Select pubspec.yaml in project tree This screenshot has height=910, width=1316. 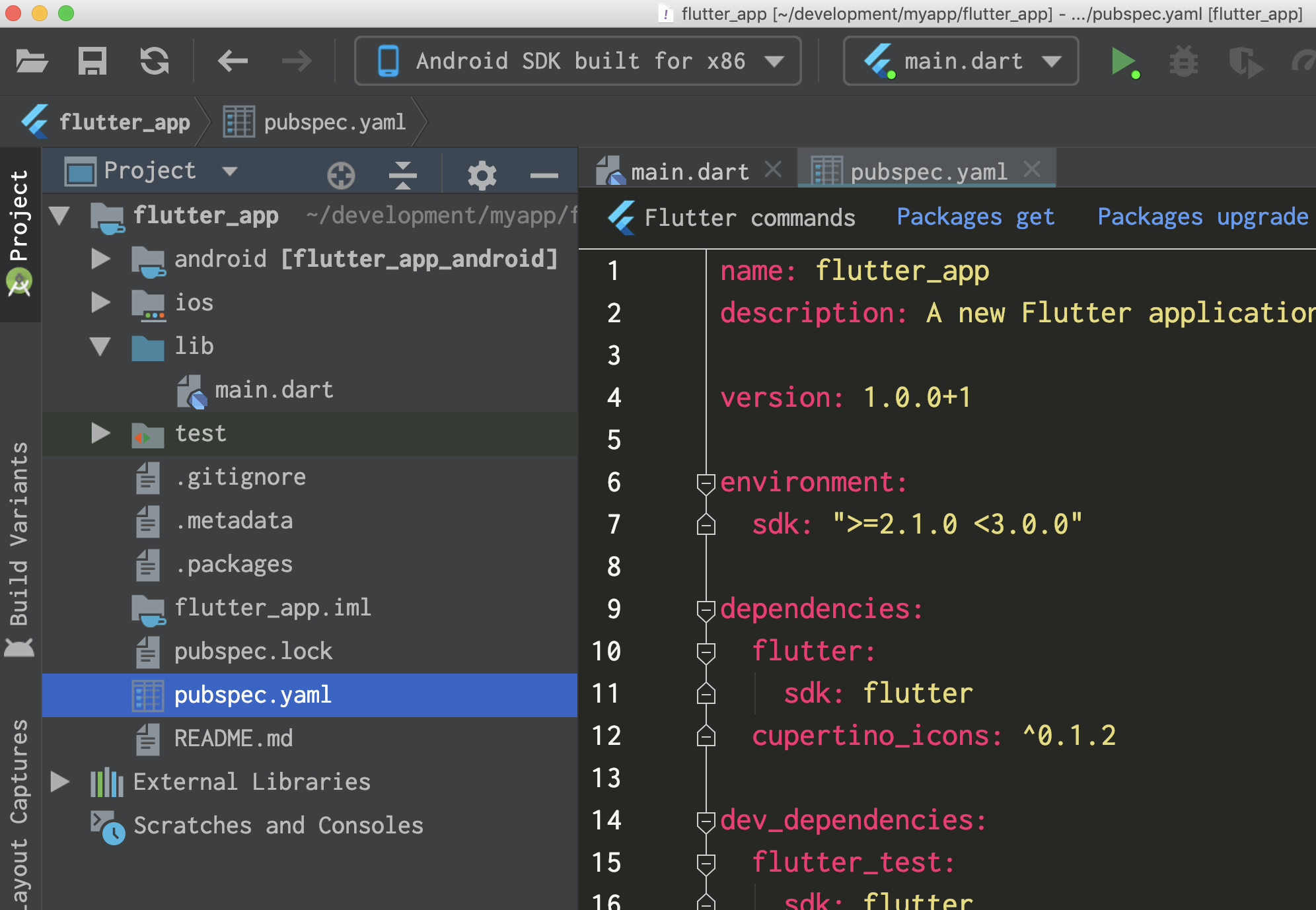click(x=309, y=695)
